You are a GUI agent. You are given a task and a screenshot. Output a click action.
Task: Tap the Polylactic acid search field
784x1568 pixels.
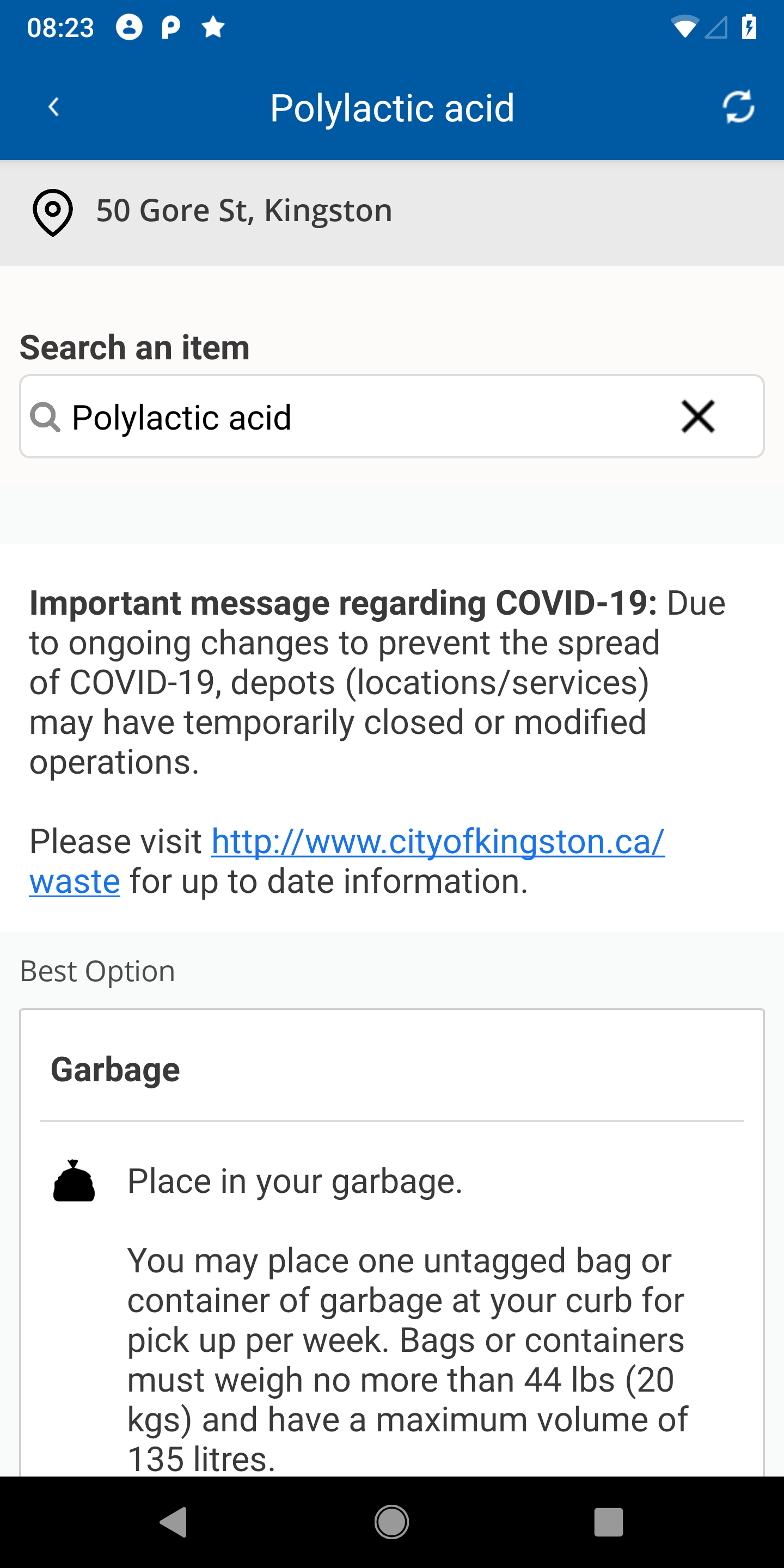coord(392,416)
